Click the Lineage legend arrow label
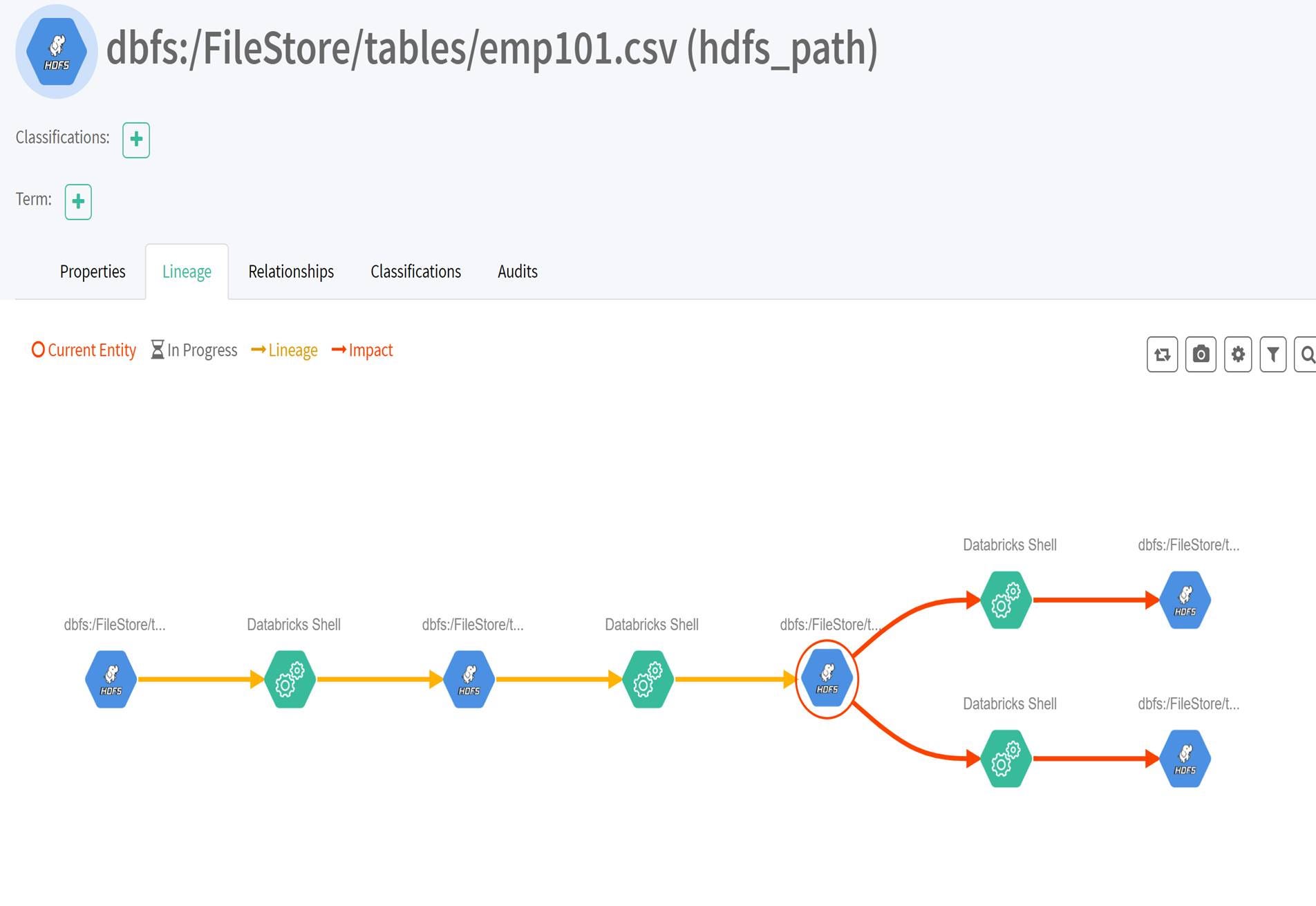The height and width of the screenshot is (906, 1316). [284, 350]
